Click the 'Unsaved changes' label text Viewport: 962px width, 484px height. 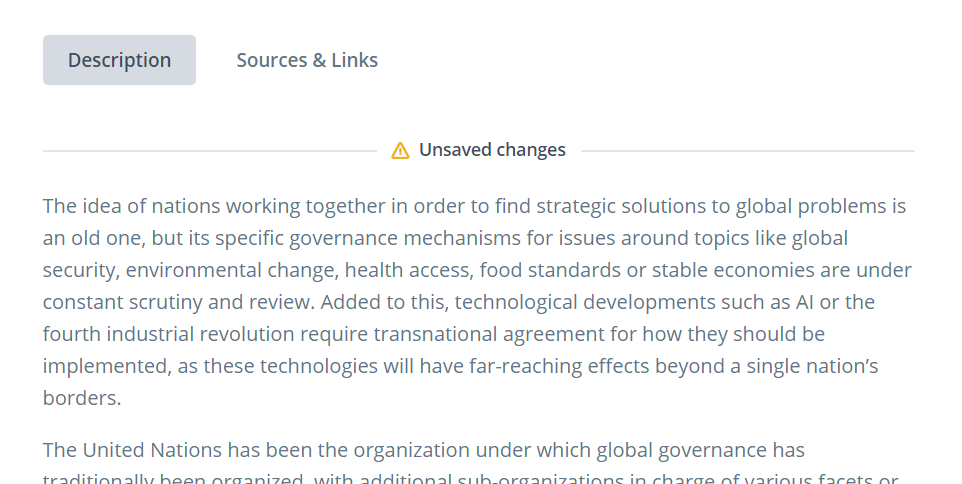tap(492, 150)
